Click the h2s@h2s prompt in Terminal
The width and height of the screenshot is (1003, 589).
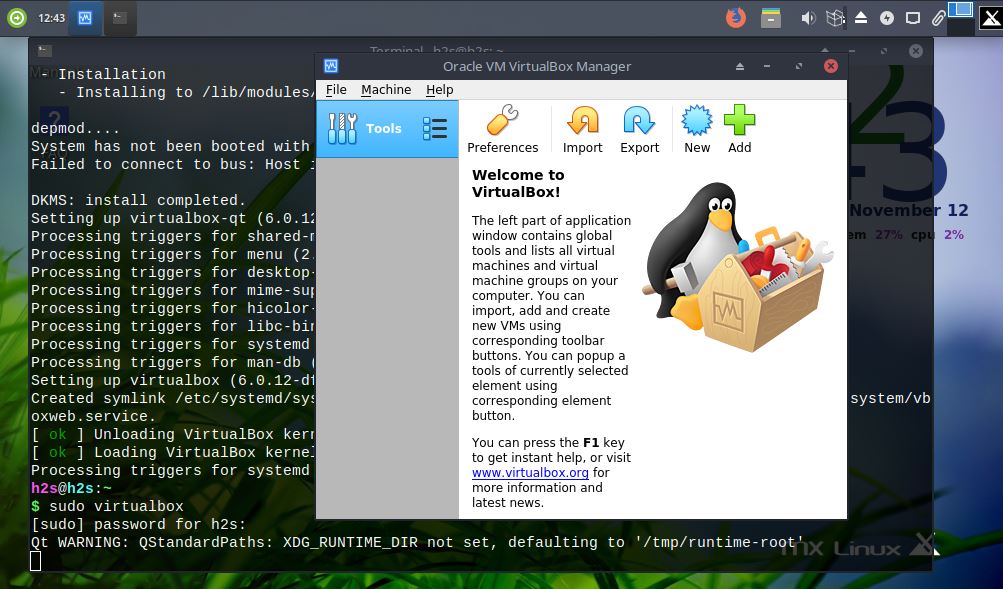(71, 489)
